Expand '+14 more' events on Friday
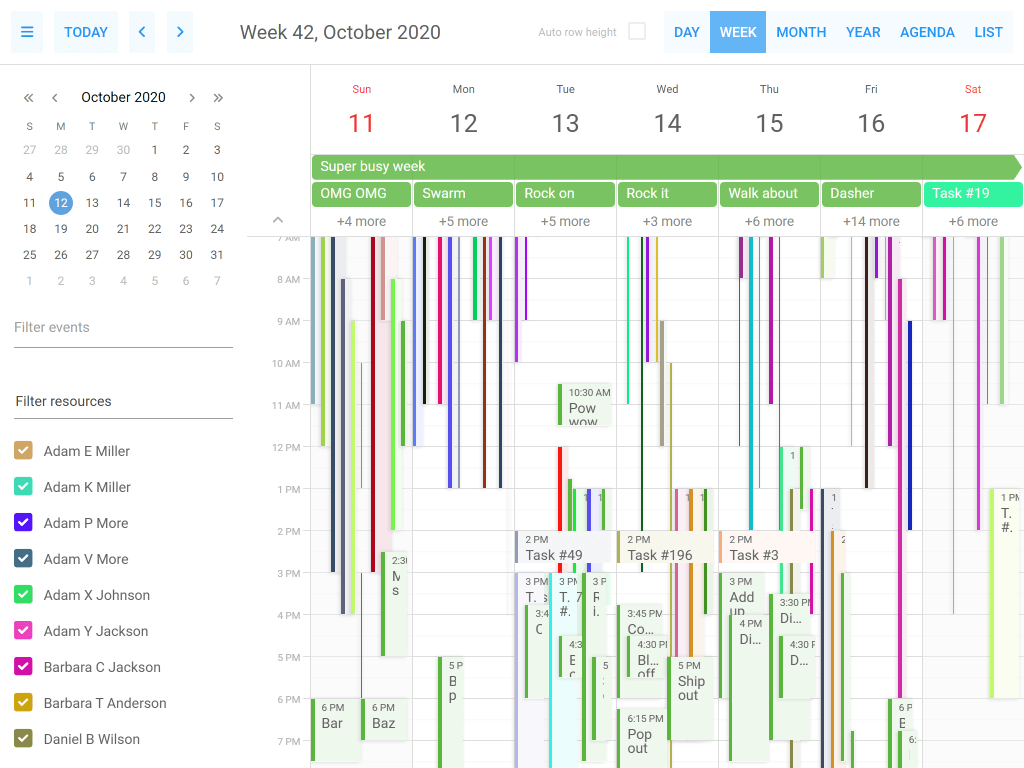 point(870,220)
